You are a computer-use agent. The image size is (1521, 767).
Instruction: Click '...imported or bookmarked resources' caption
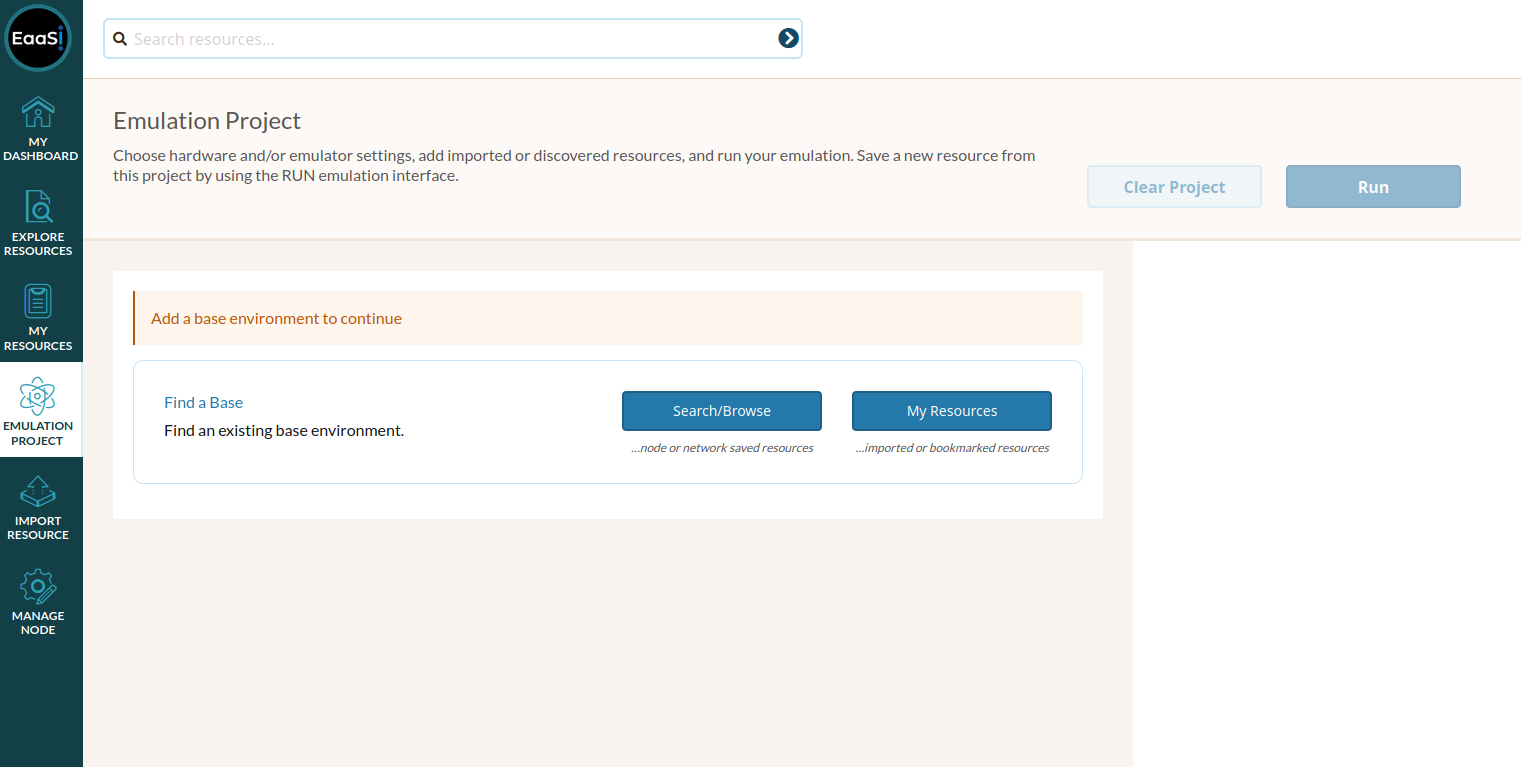952,448
